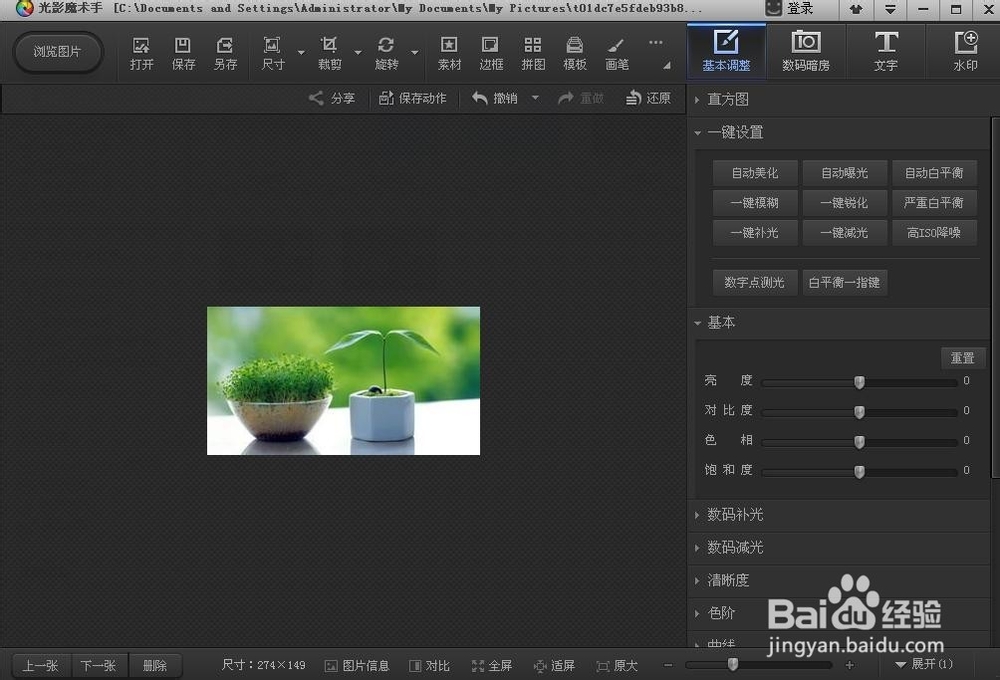1000x680 pixels.
Task: Click 原大 original size
Action: [617, 666]
